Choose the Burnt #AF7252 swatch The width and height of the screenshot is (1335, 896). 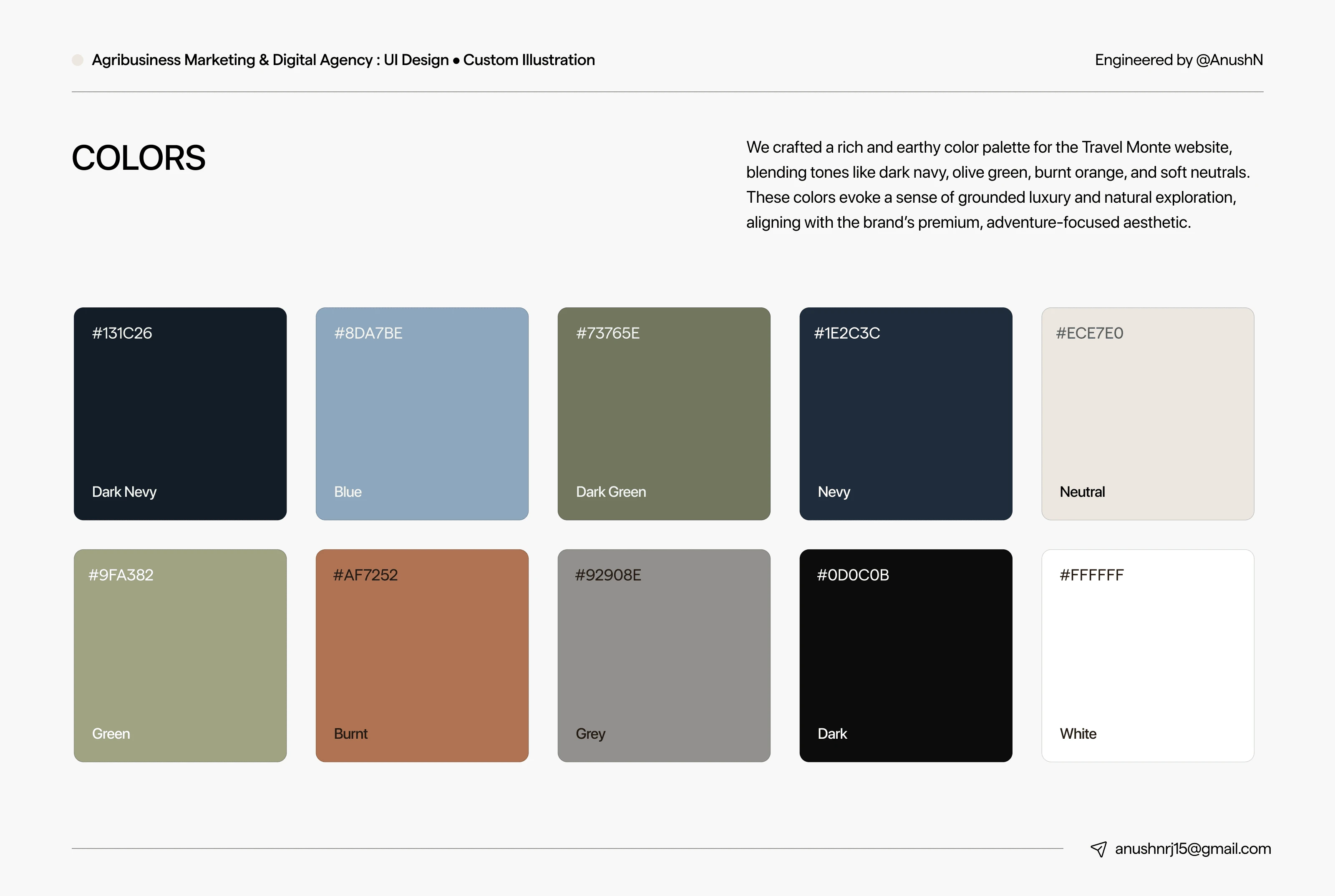click(422, 655)
